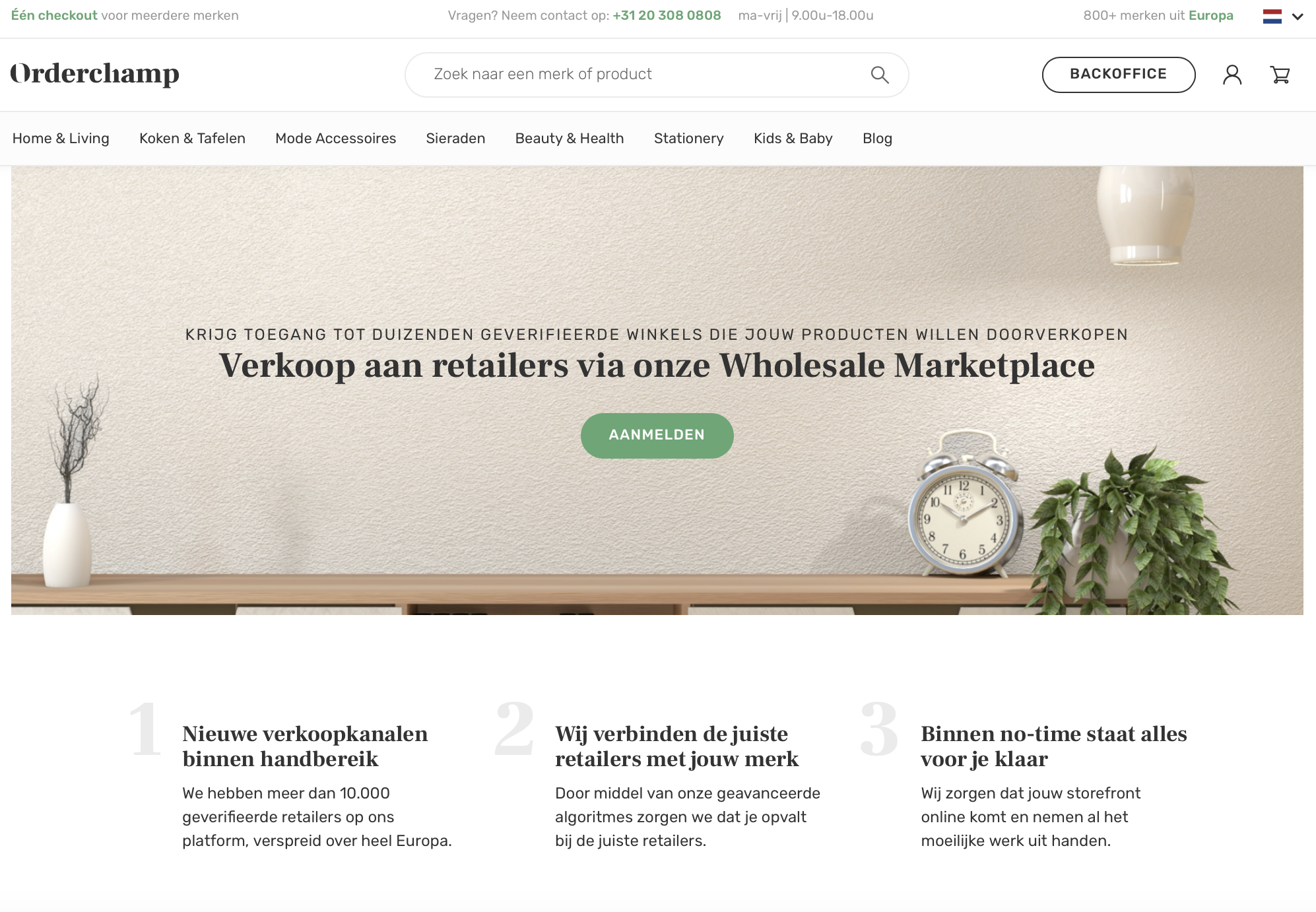Click the BACKOFFICE button
This screenshot has height=912, width=1316.
(1119, 75)
